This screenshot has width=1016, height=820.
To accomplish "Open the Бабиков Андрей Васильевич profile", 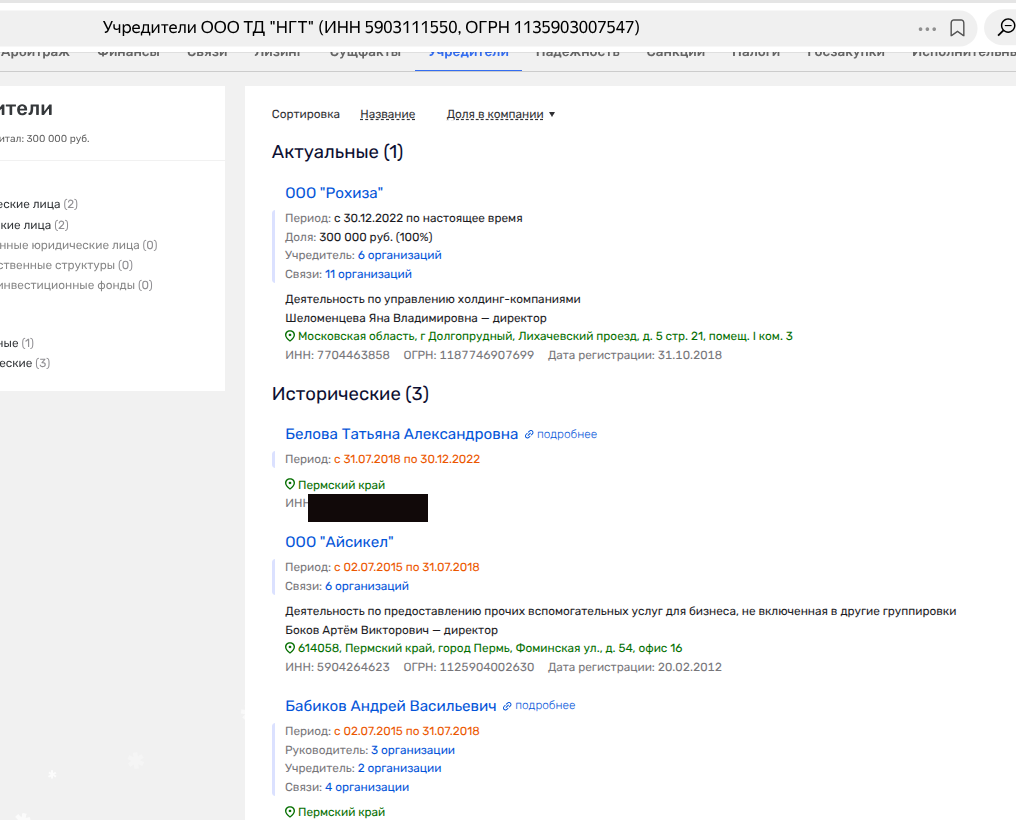I will click(390, 706).
